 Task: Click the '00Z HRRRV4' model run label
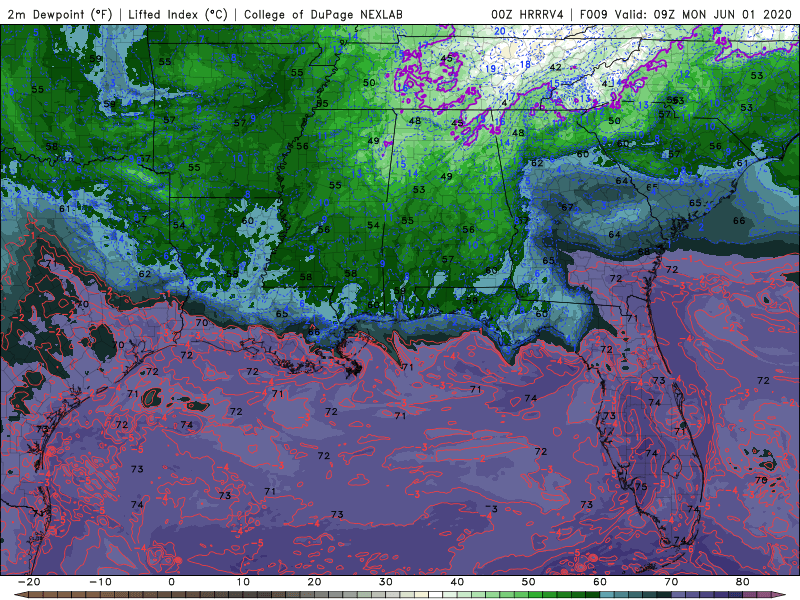tap(527, 14)
